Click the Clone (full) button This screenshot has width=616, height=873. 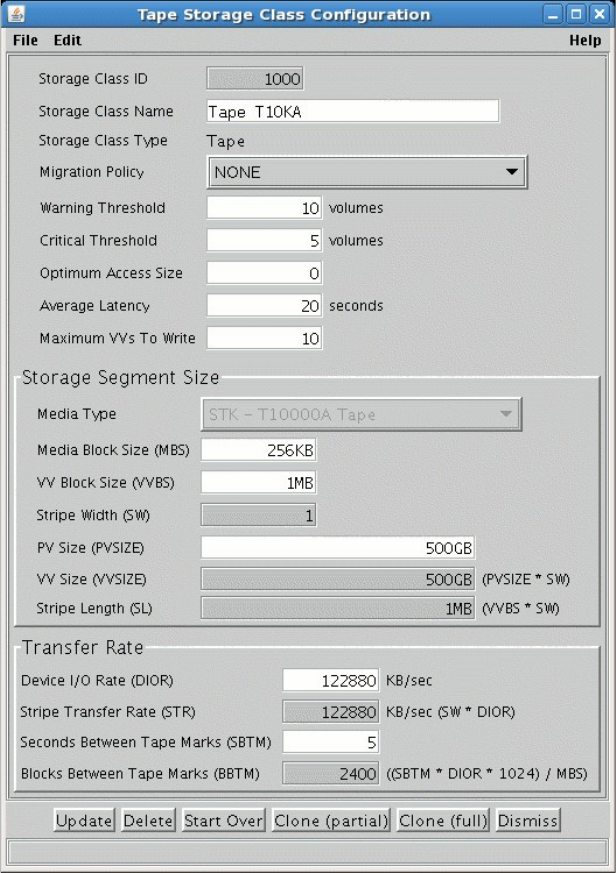pyautogui.click(x=444, y=821)
